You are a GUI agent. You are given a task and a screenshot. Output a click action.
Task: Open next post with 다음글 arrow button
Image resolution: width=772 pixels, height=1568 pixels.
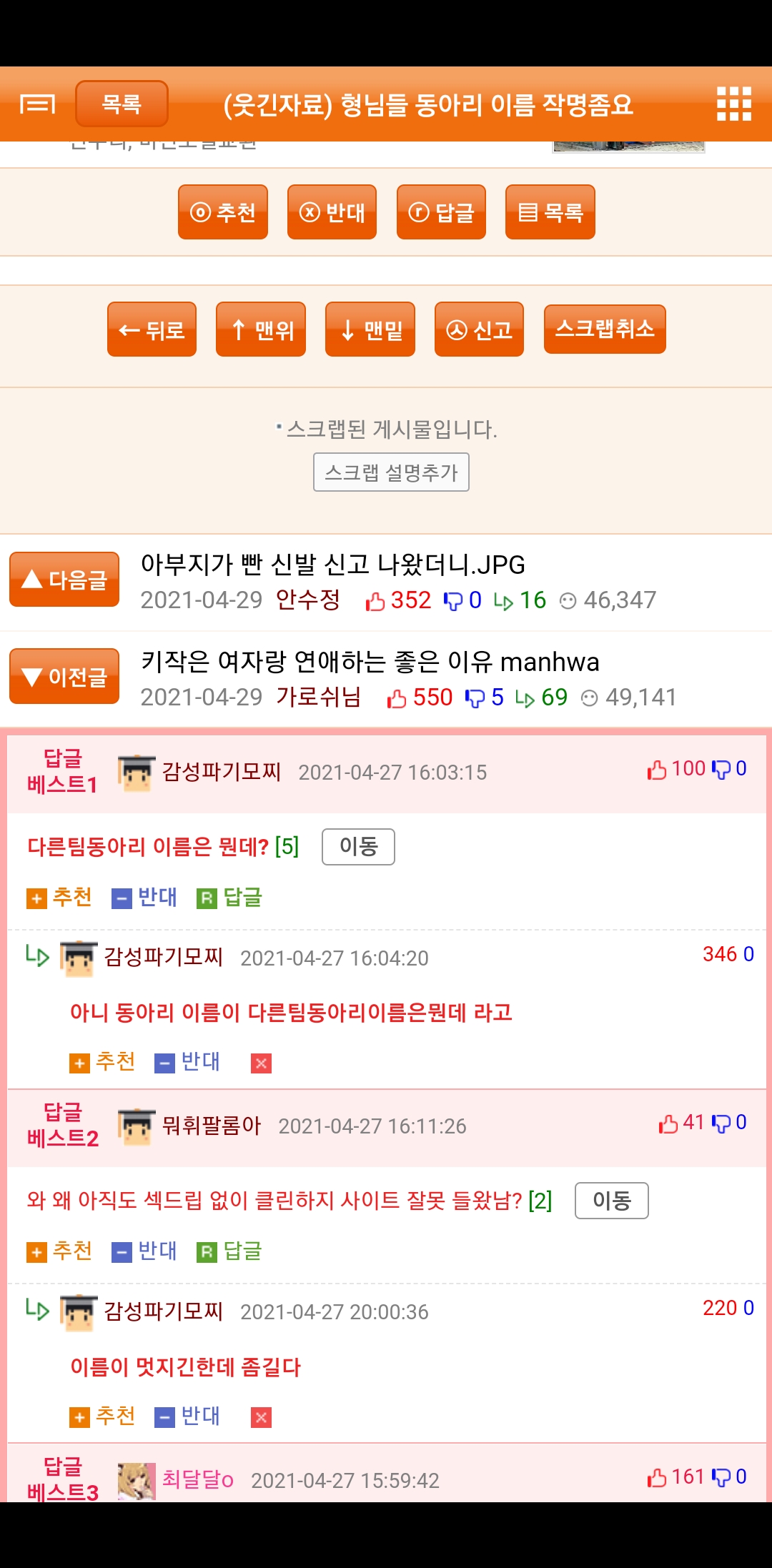(64, 580)
